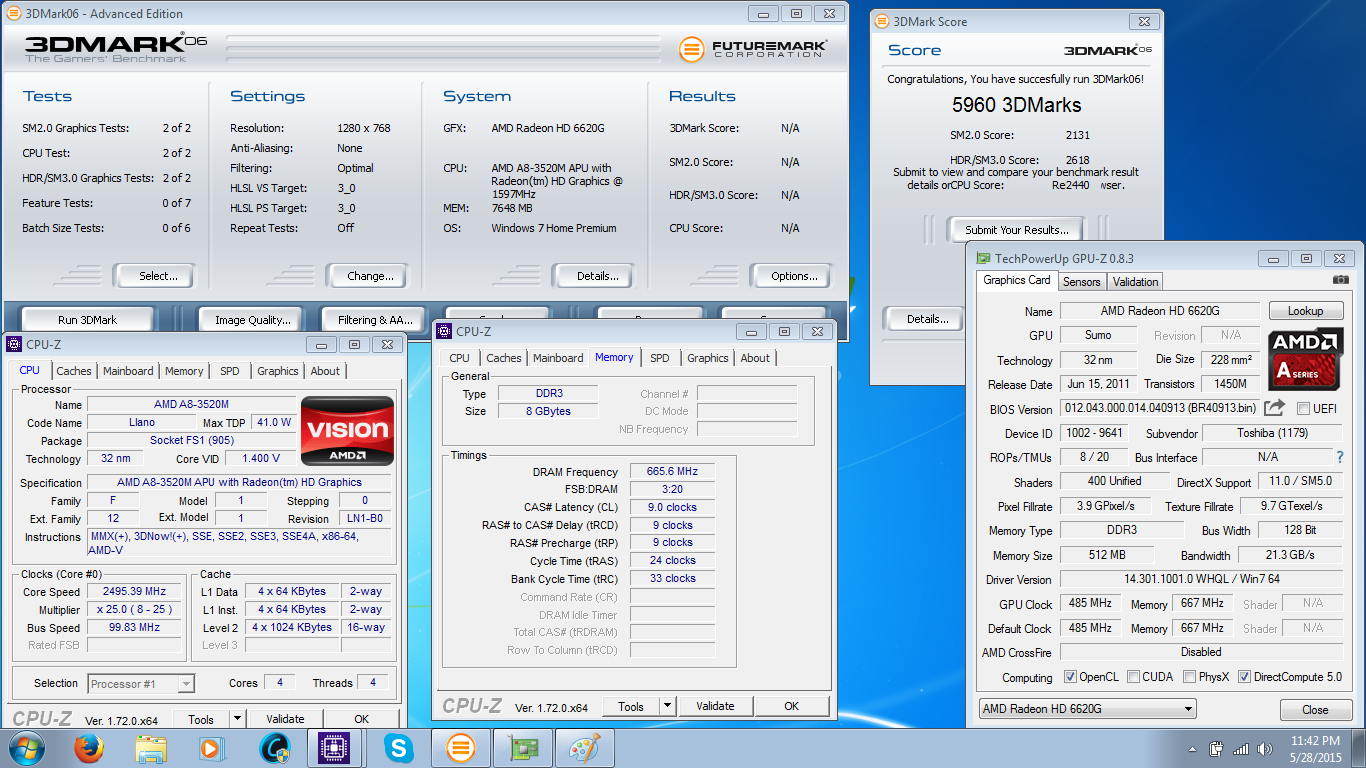The width and height of the screenshot is (1366, 768).
Task: Open Caches tab in left CPU-Z window
Action: [x=73, y=371]
